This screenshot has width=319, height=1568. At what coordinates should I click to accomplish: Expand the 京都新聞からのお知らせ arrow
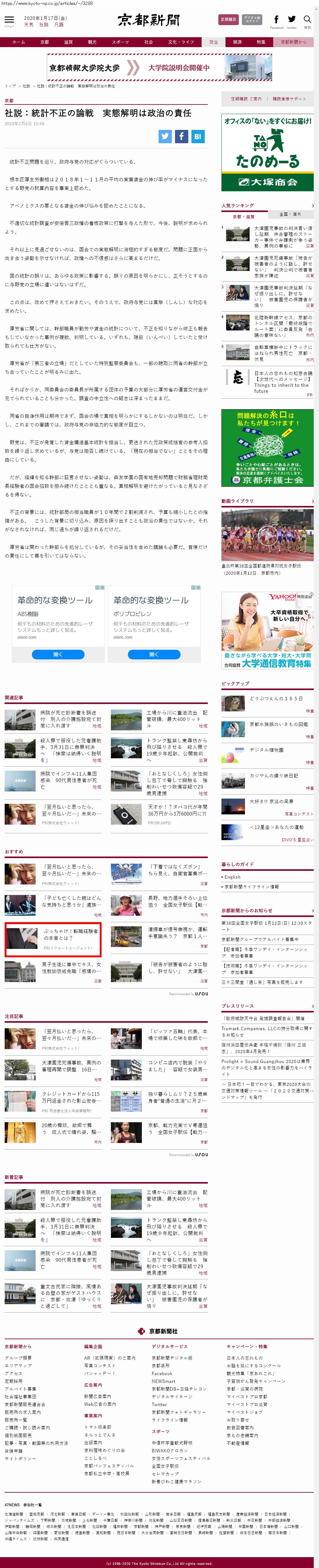click(x=312, y=910)
